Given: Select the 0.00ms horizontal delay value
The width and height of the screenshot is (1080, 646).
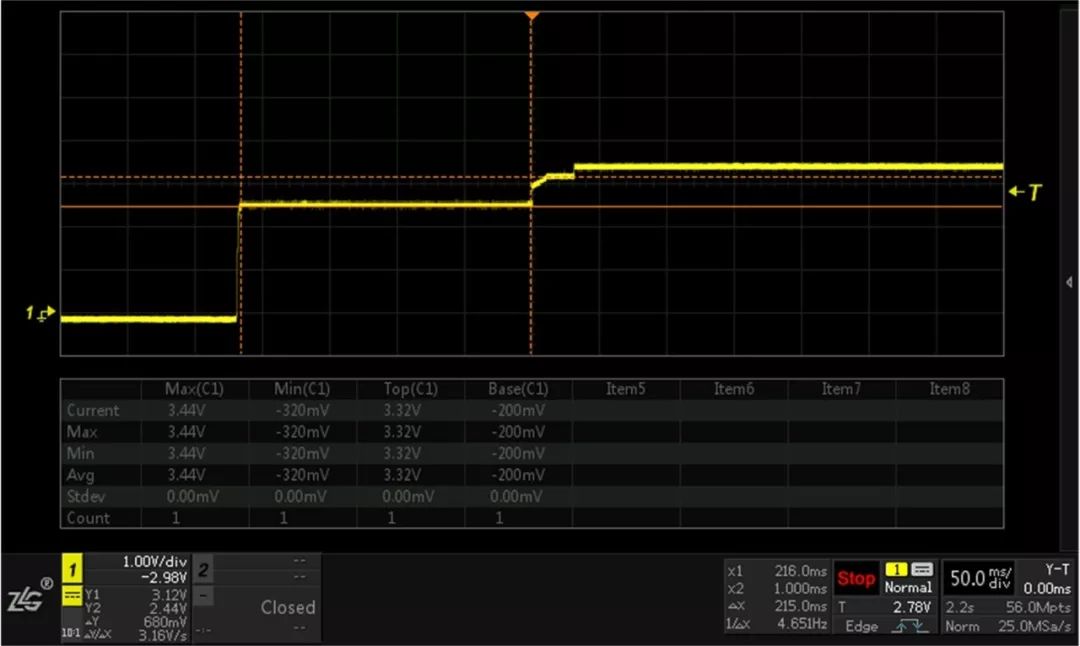Looking at the screenshot, I should (x=1046, y=589).
